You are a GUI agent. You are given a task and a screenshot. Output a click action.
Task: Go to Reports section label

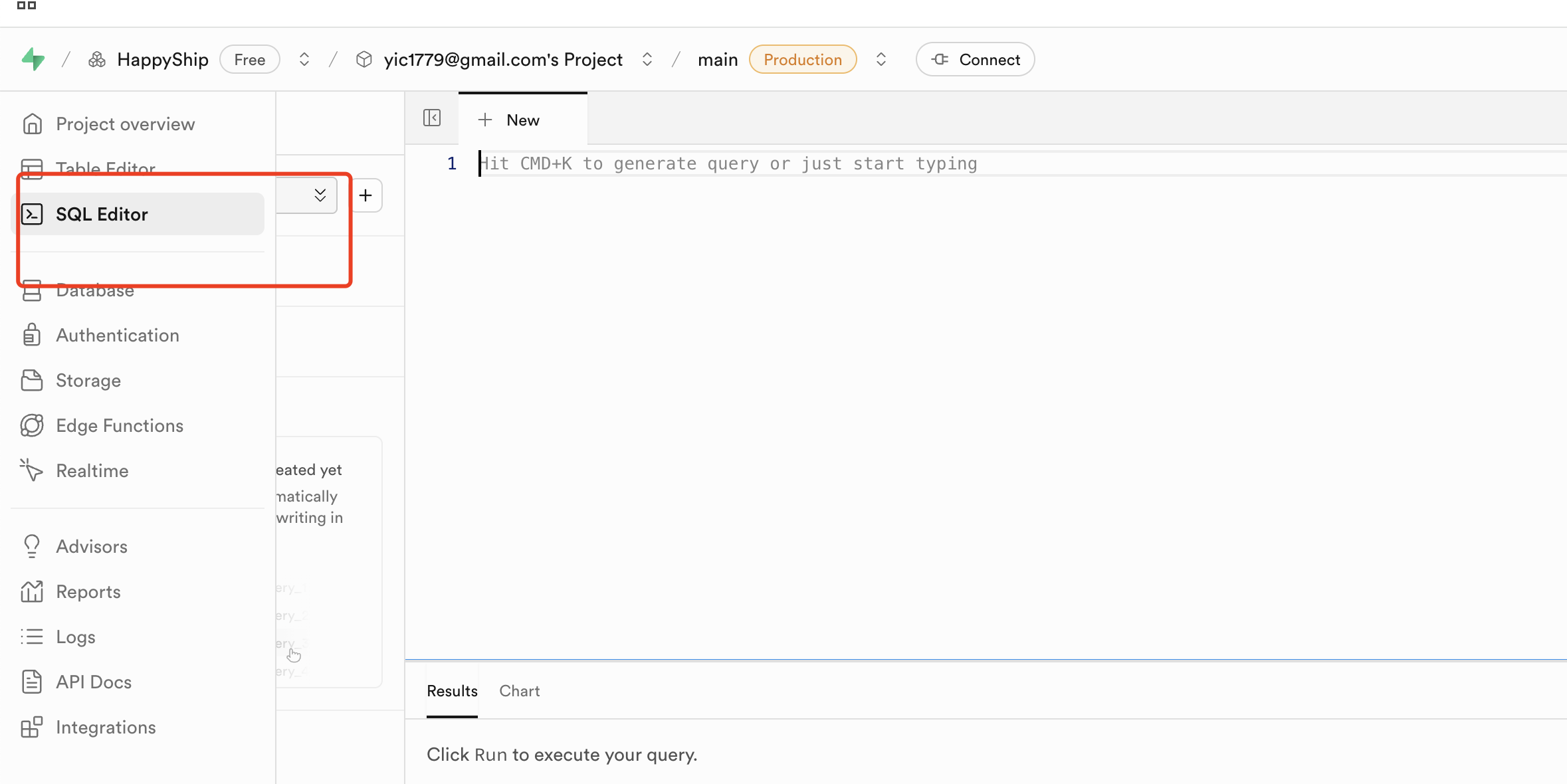point(88,591)
